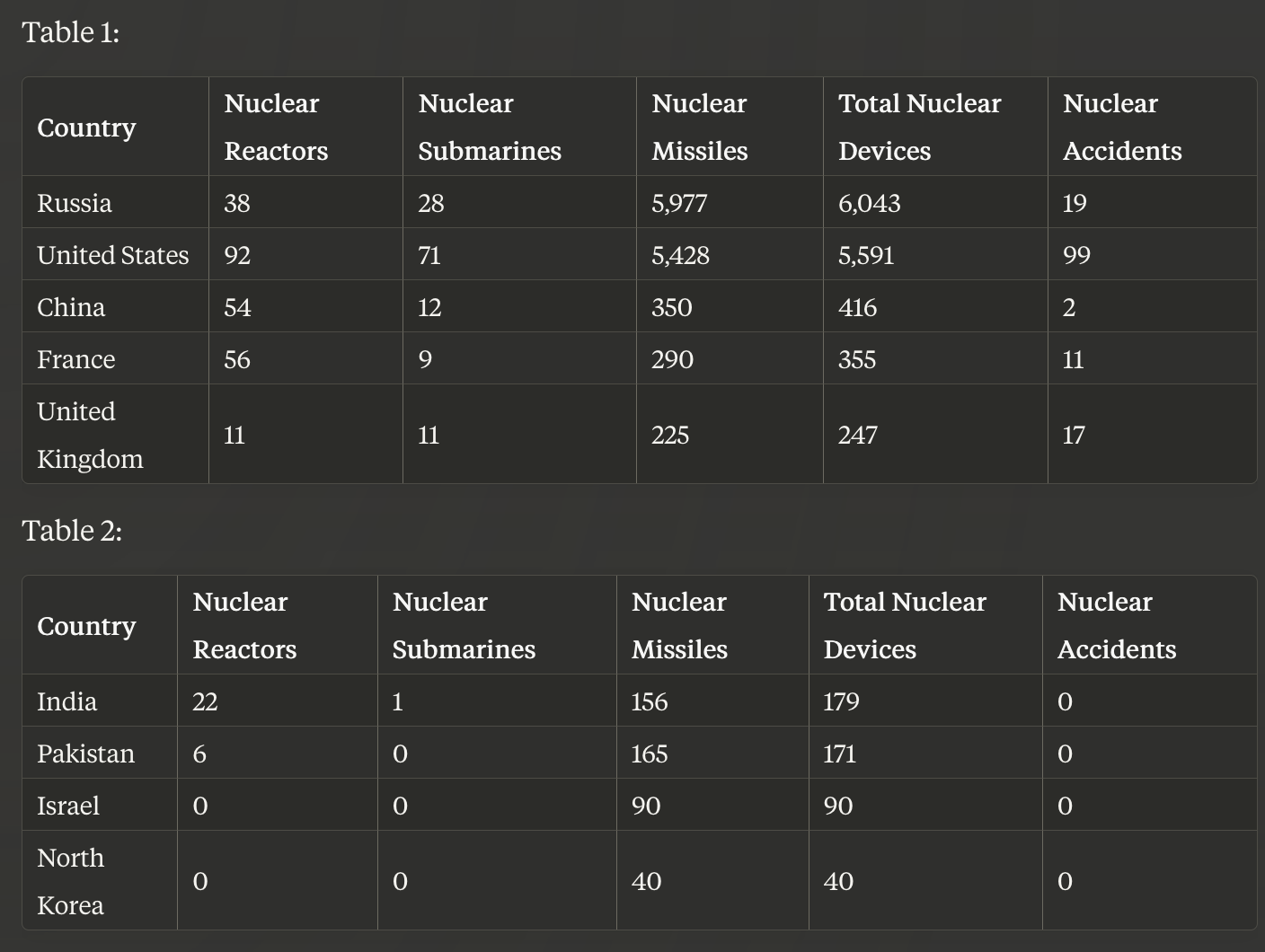Click China's submarines value 12
1265x952 pixels.
(x=429, y=307)
